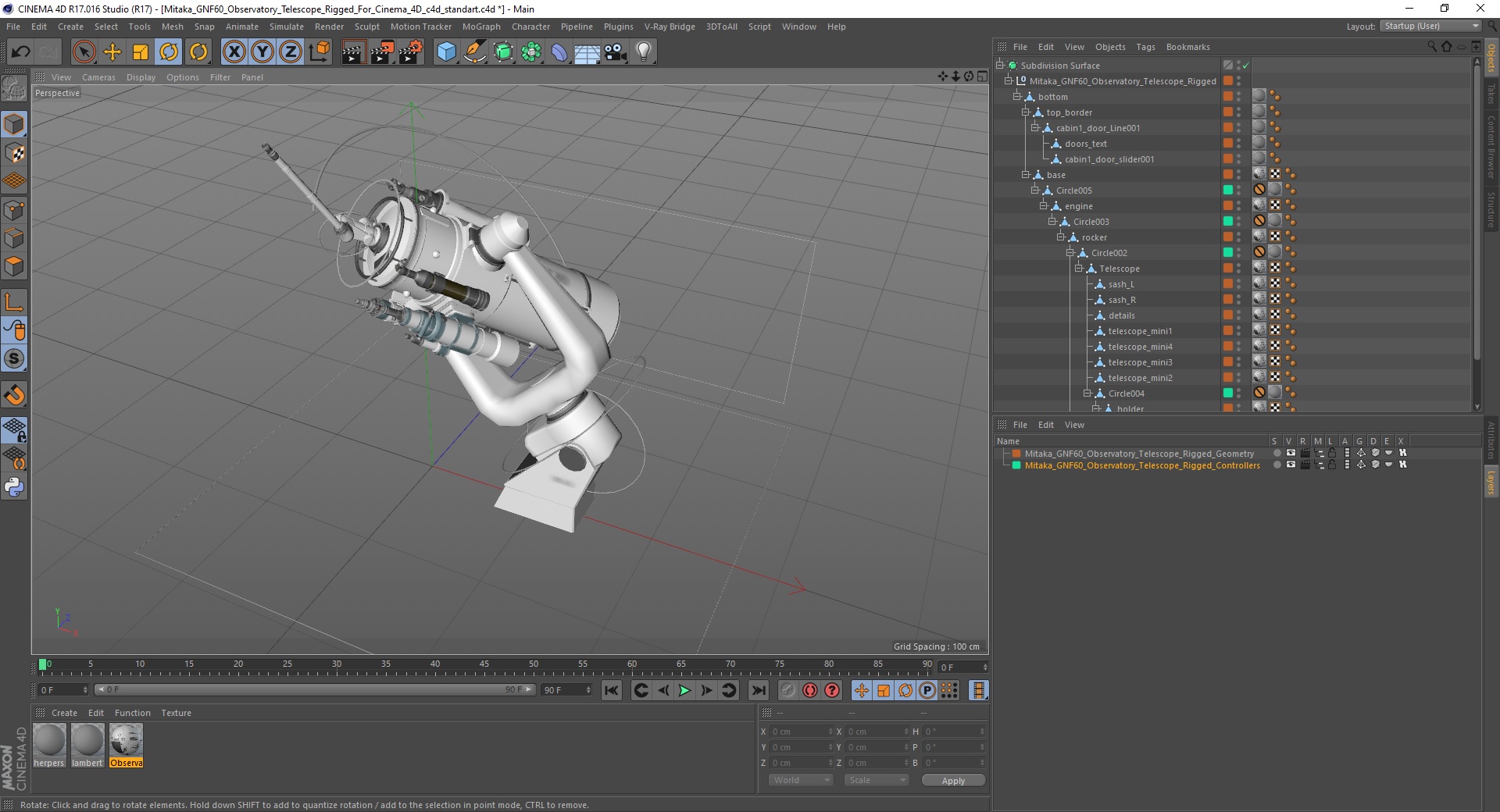Add a camera object
This screenshot has height=812, width=1500.
click(616, 52)
